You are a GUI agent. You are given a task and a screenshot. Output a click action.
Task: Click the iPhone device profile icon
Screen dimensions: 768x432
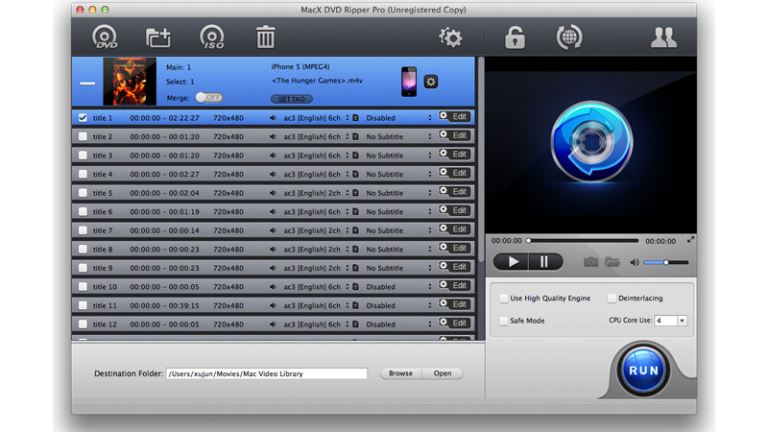click(x=409, y=81)
